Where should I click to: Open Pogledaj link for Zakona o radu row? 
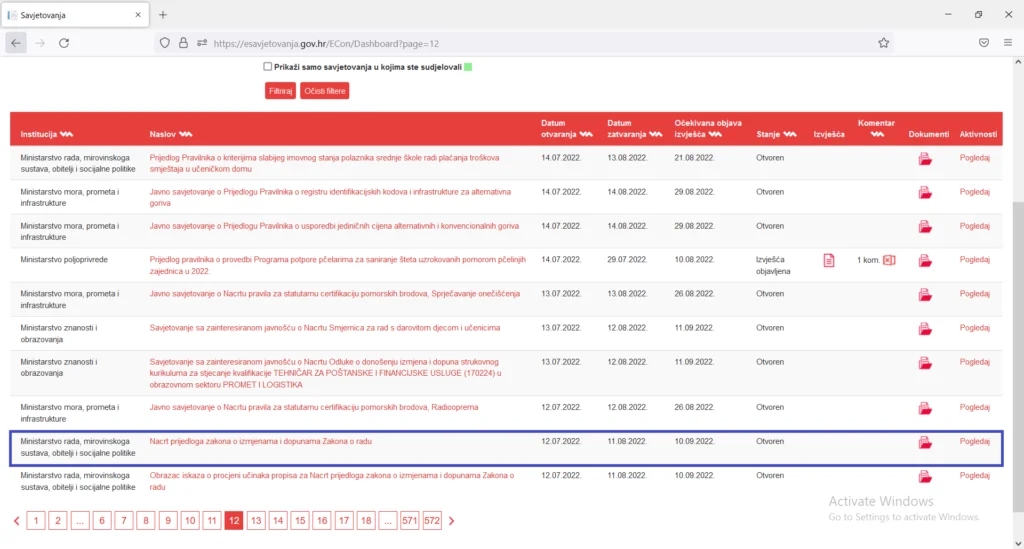point(974,441)
